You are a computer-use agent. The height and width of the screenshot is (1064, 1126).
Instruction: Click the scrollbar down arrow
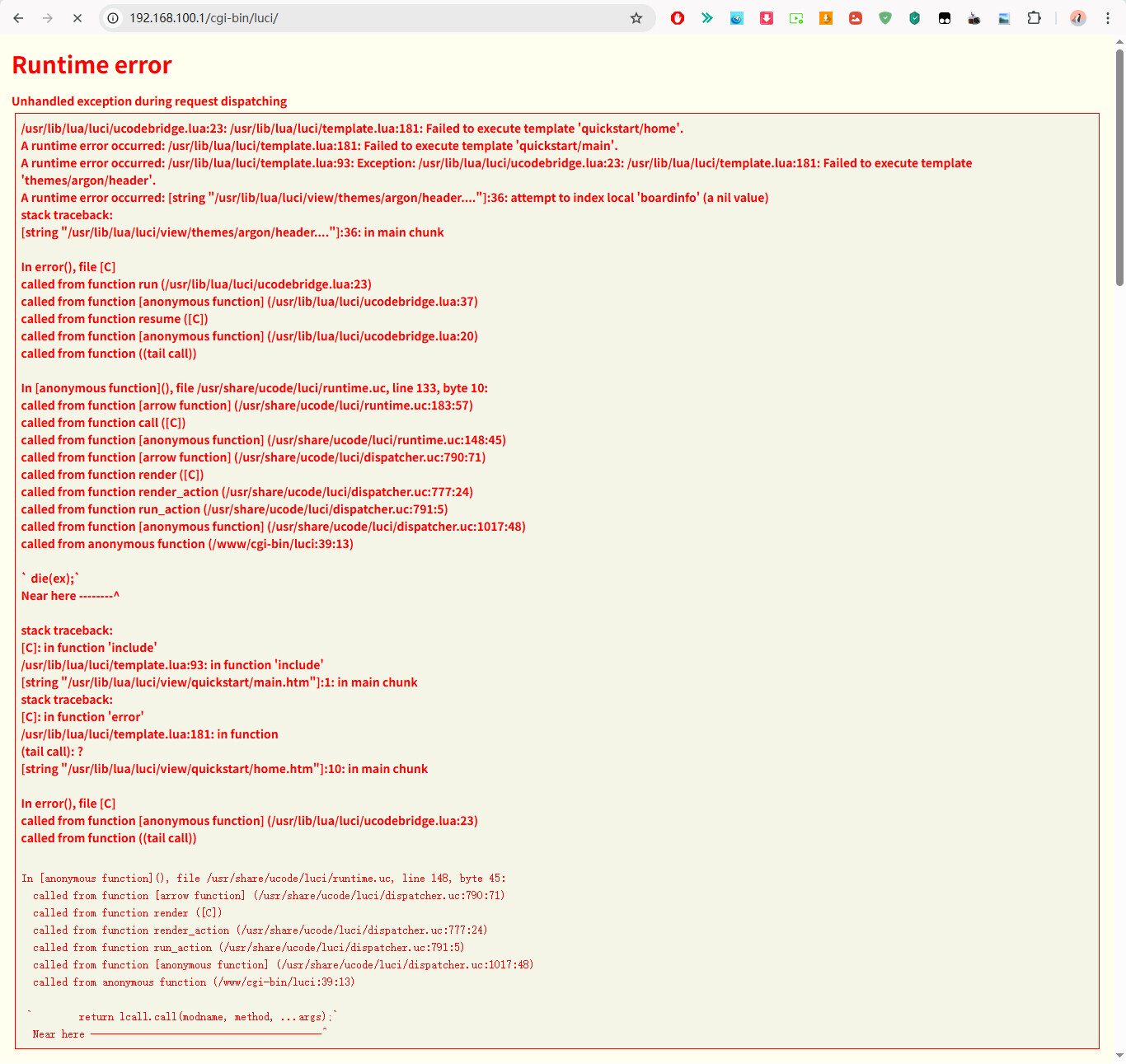click(x=1119, y=1055)
